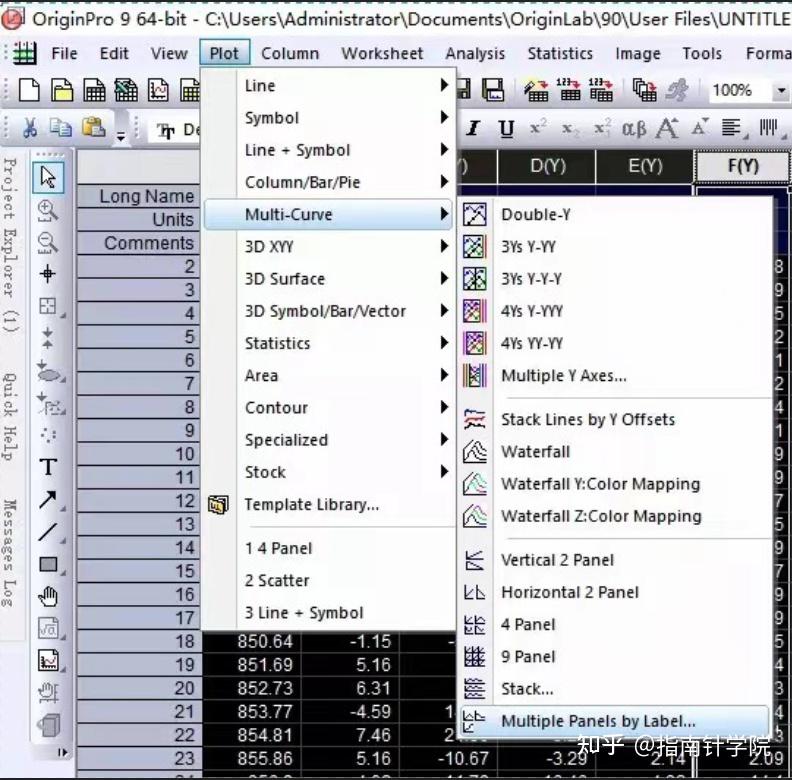Apply superscript formatting
The width and height of the screenshot is (792, 780).
coord(538,128)
